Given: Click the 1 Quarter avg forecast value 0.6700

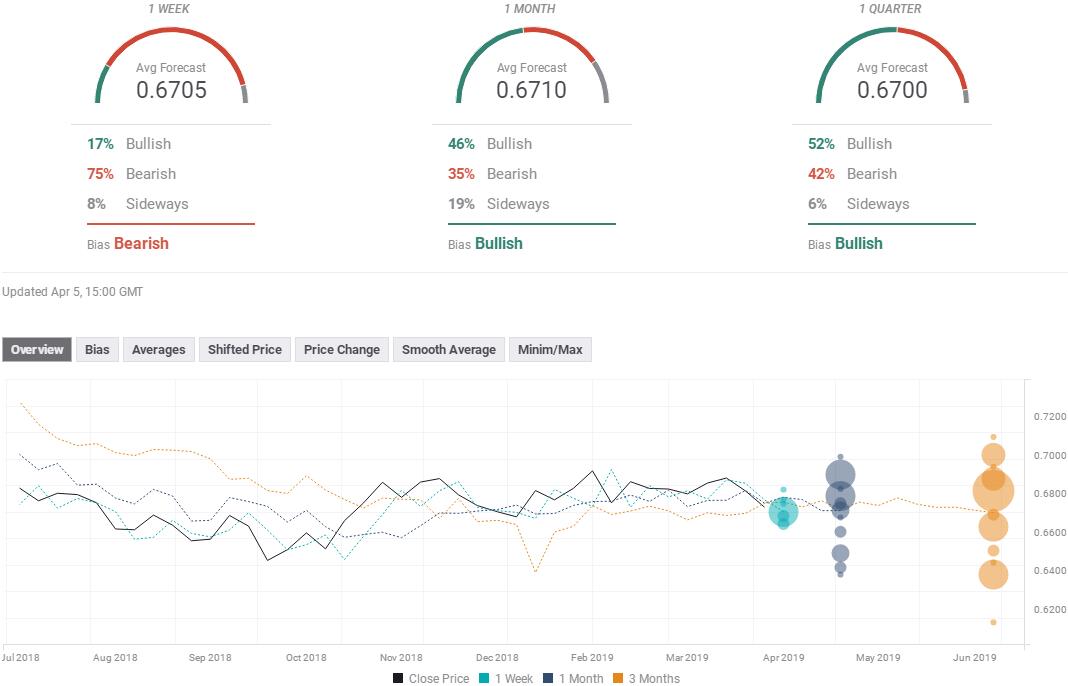Looking at the screenshot, I should point(892,90).
